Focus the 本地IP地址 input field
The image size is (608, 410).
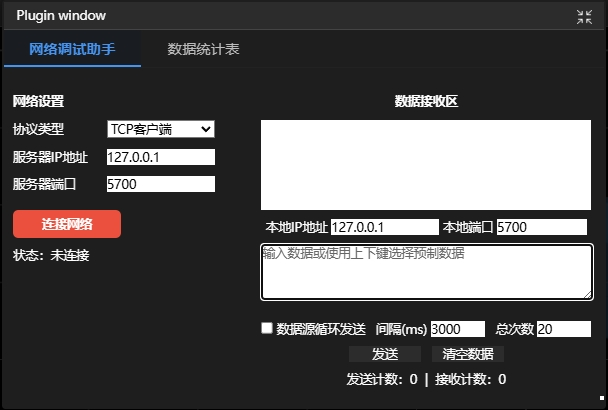(384, 227)
